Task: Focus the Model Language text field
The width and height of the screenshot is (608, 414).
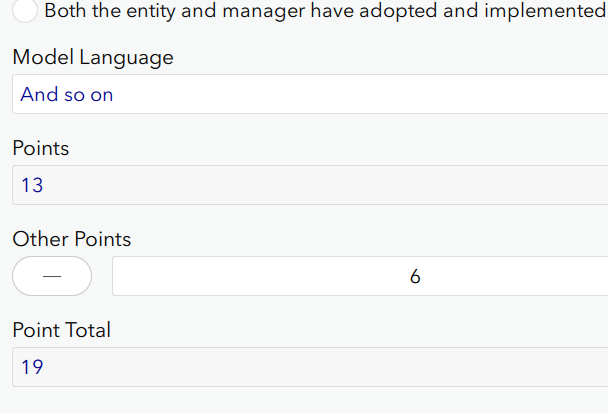Action: click(310, 95)
